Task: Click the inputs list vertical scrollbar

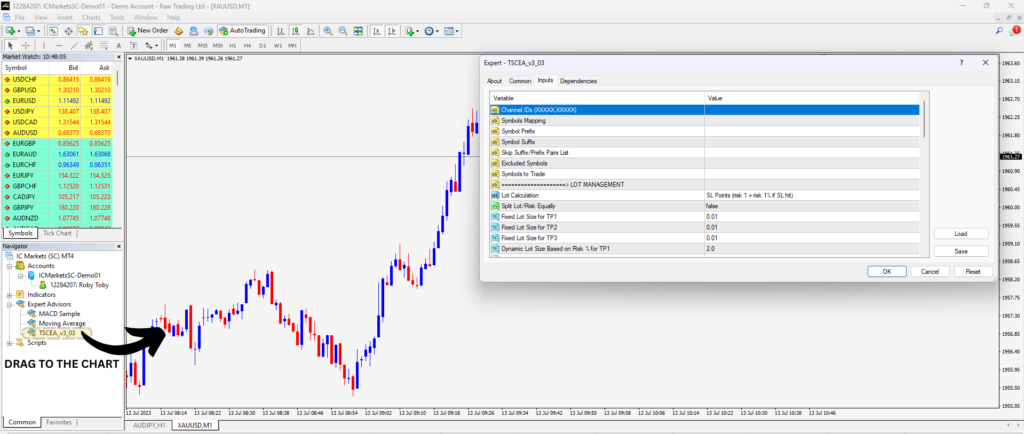Action: 923,173
